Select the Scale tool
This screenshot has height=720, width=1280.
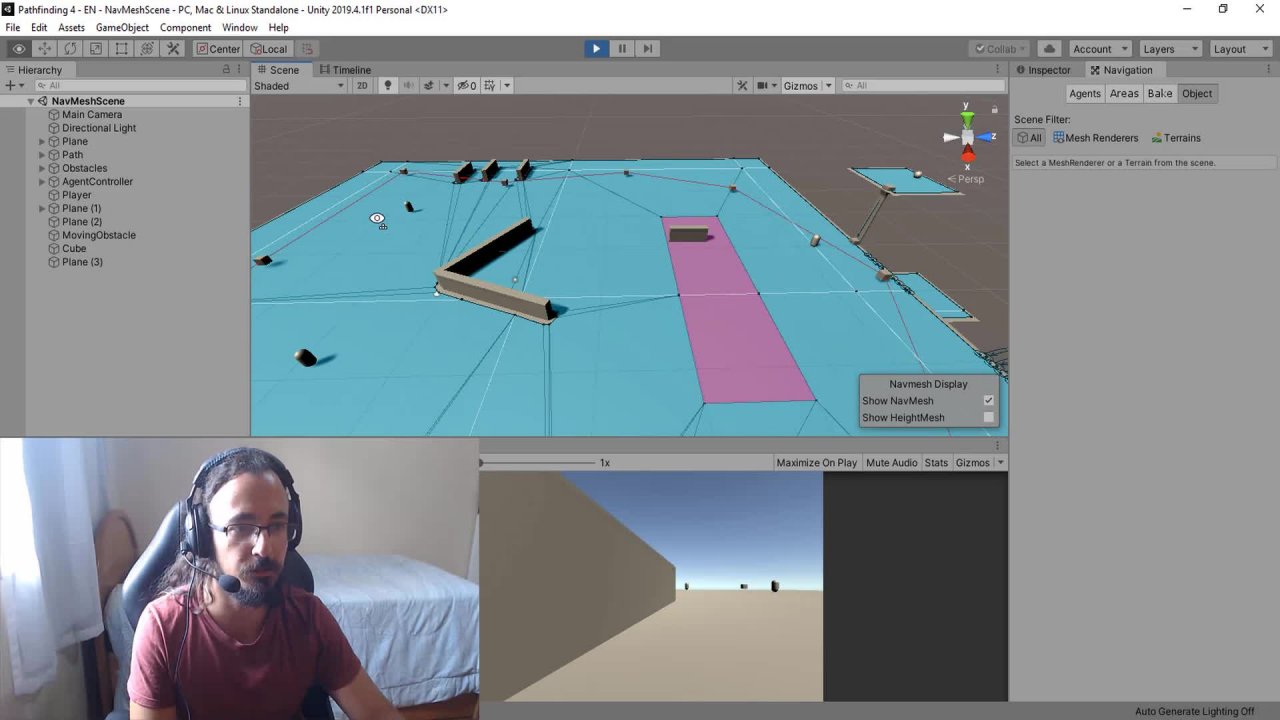pyautogui.click(x=96, y=49)
